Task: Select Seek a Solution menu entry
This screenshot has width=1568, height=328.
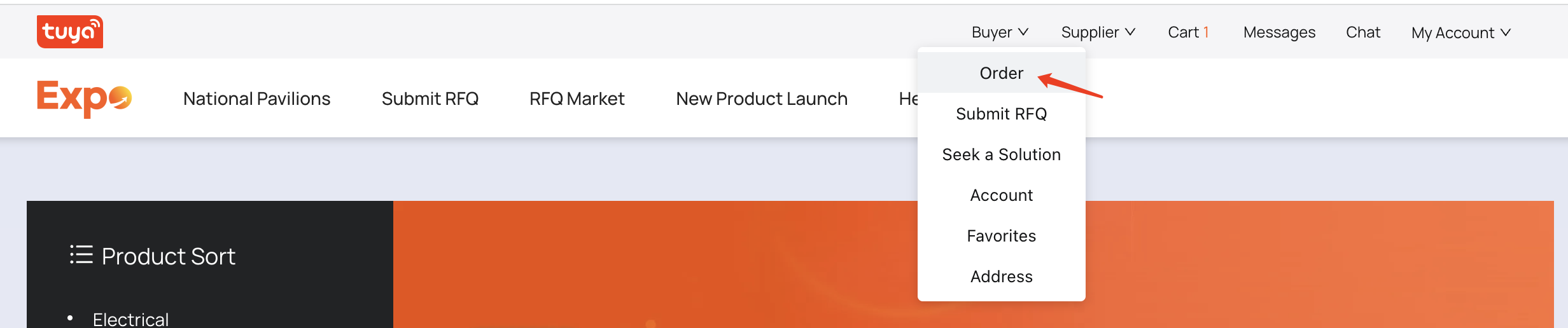Action: point(1002,154)
